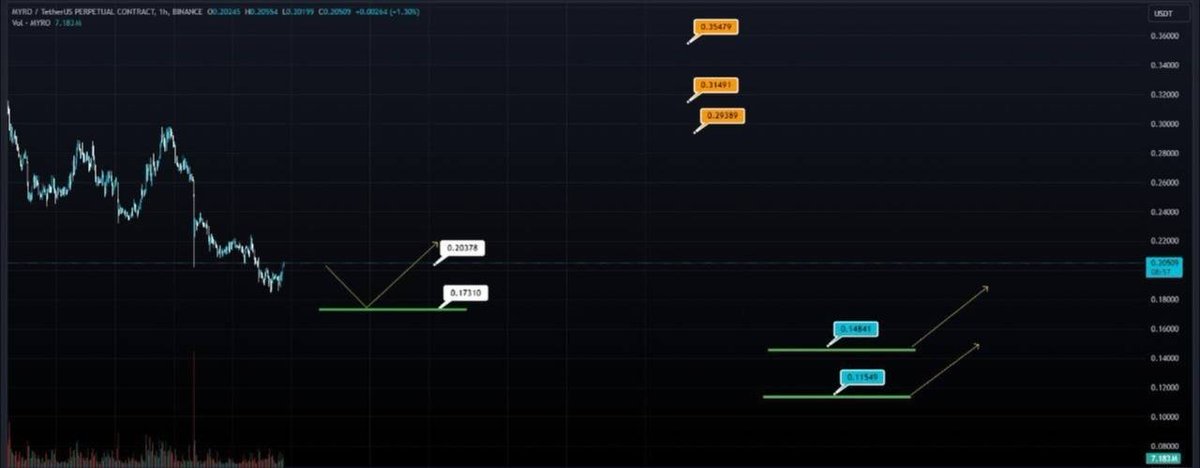1200x468 pixels.
Task: Click 0.30000 on the price axis
Action: tap(1166, 124)
